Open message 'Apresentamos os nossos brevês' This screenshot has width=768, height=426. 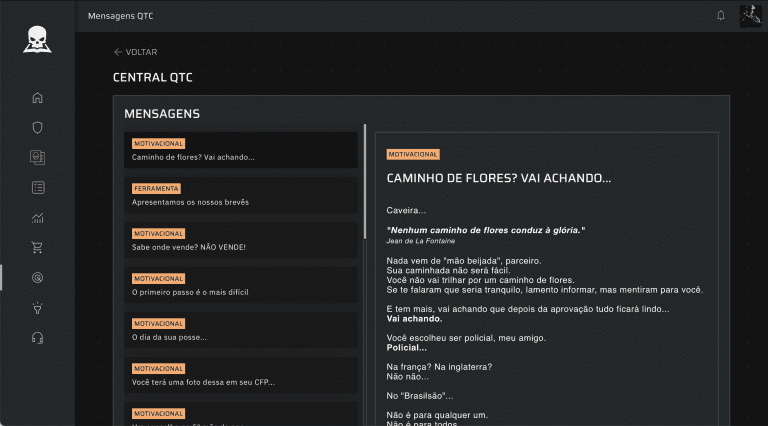coord(240,195)
